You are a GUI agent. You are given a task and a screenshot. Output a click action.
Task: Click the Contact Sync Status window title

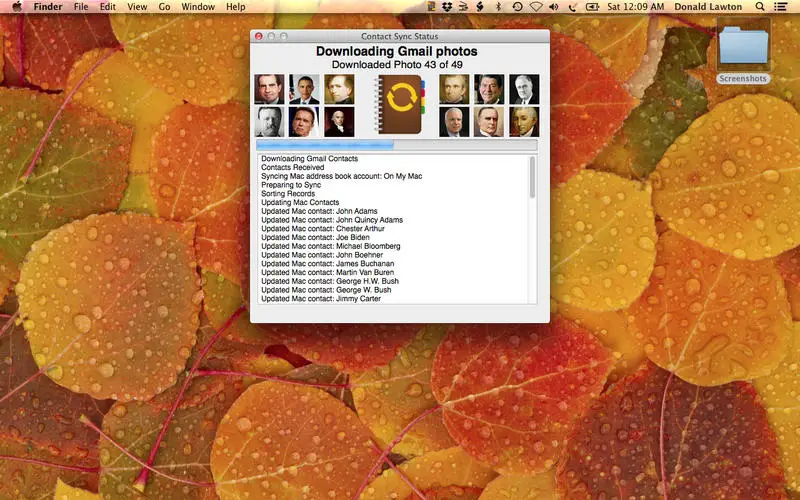click(399, 36)
